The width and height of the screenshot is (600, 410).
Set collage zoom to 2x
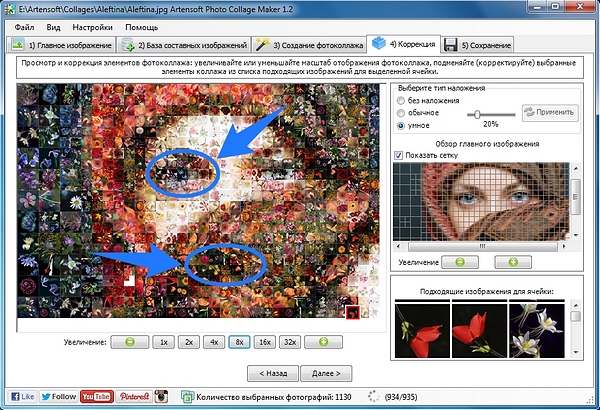tap(189, 342)
